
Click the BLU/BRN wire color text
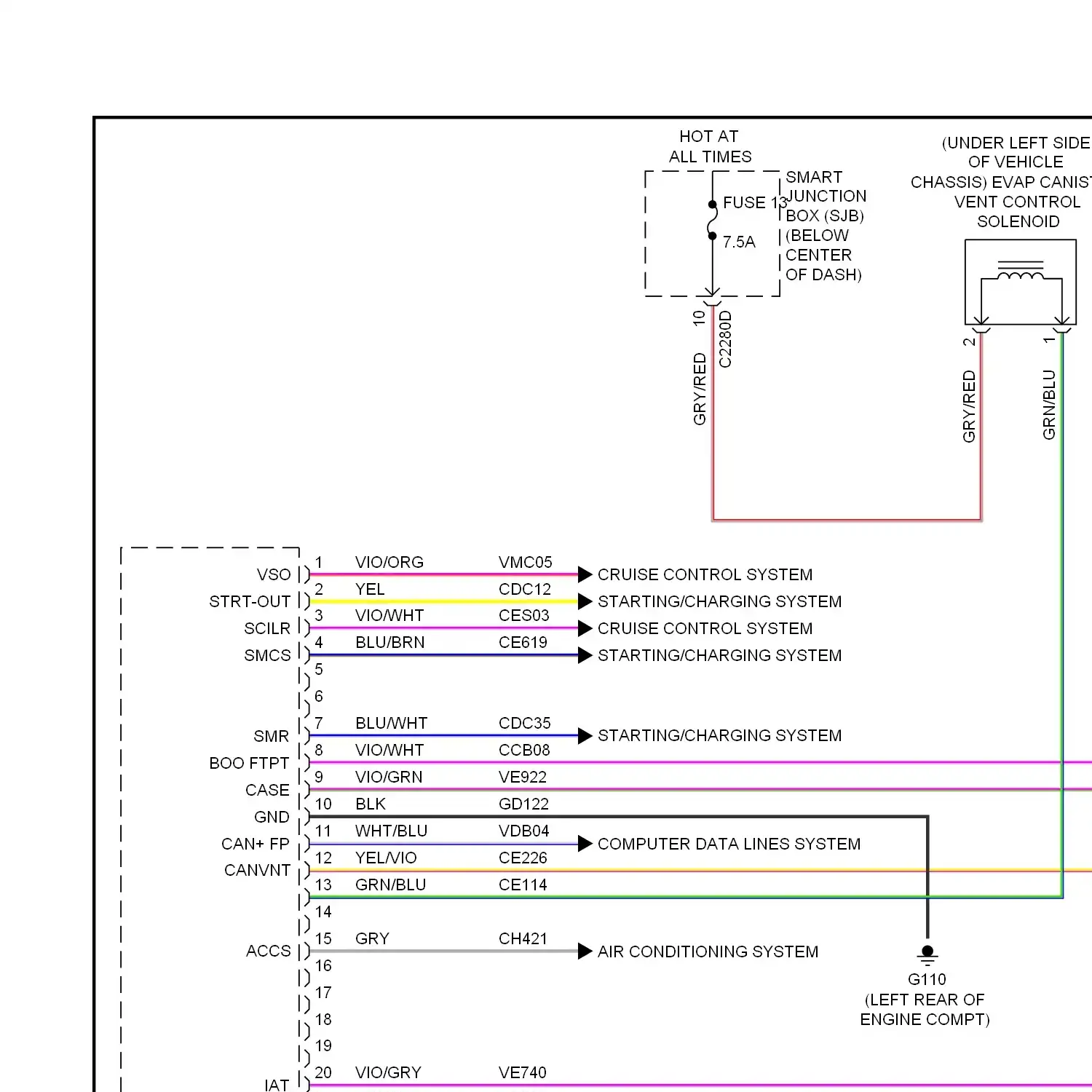click(x=390, y=642)
